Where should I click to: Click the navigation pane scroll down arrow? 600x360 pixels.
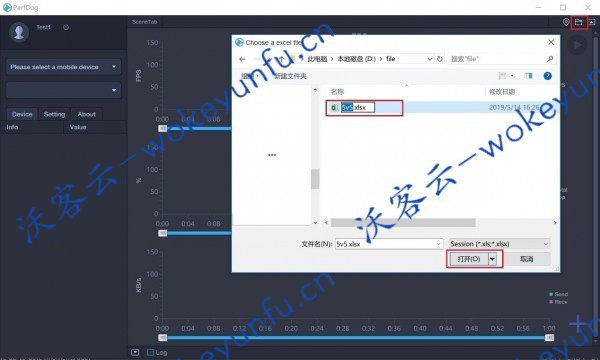tap(315, 222)
